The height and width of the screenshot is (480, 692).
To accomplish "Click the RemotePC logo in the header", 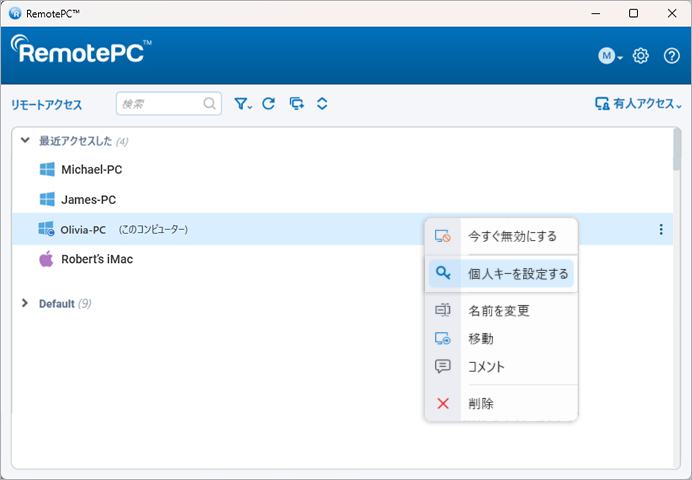I will click(x=81, y=49).
